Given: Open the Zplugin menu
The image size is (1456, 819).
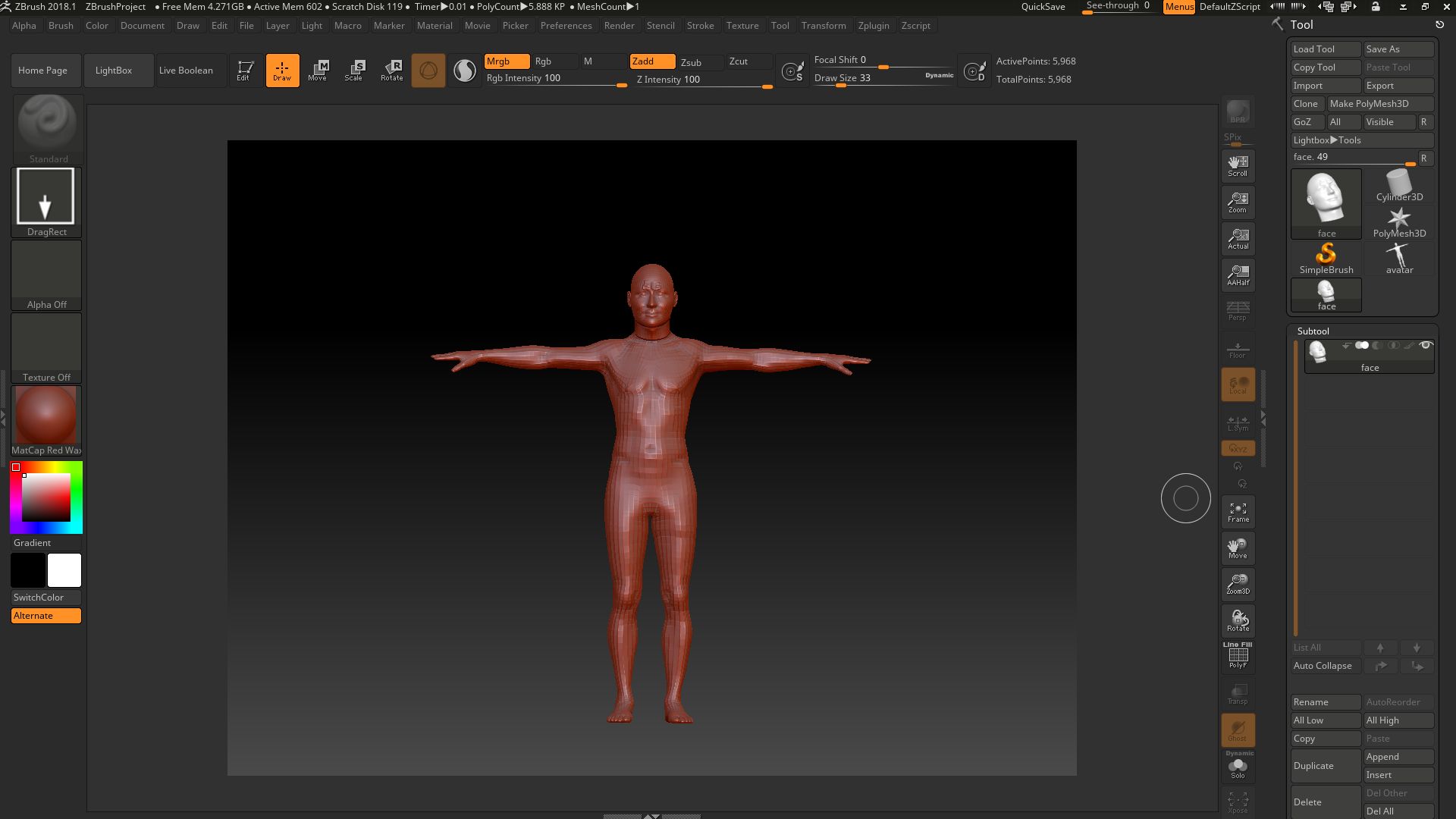Looking at the screenshot, I should (x=874, y=26).
